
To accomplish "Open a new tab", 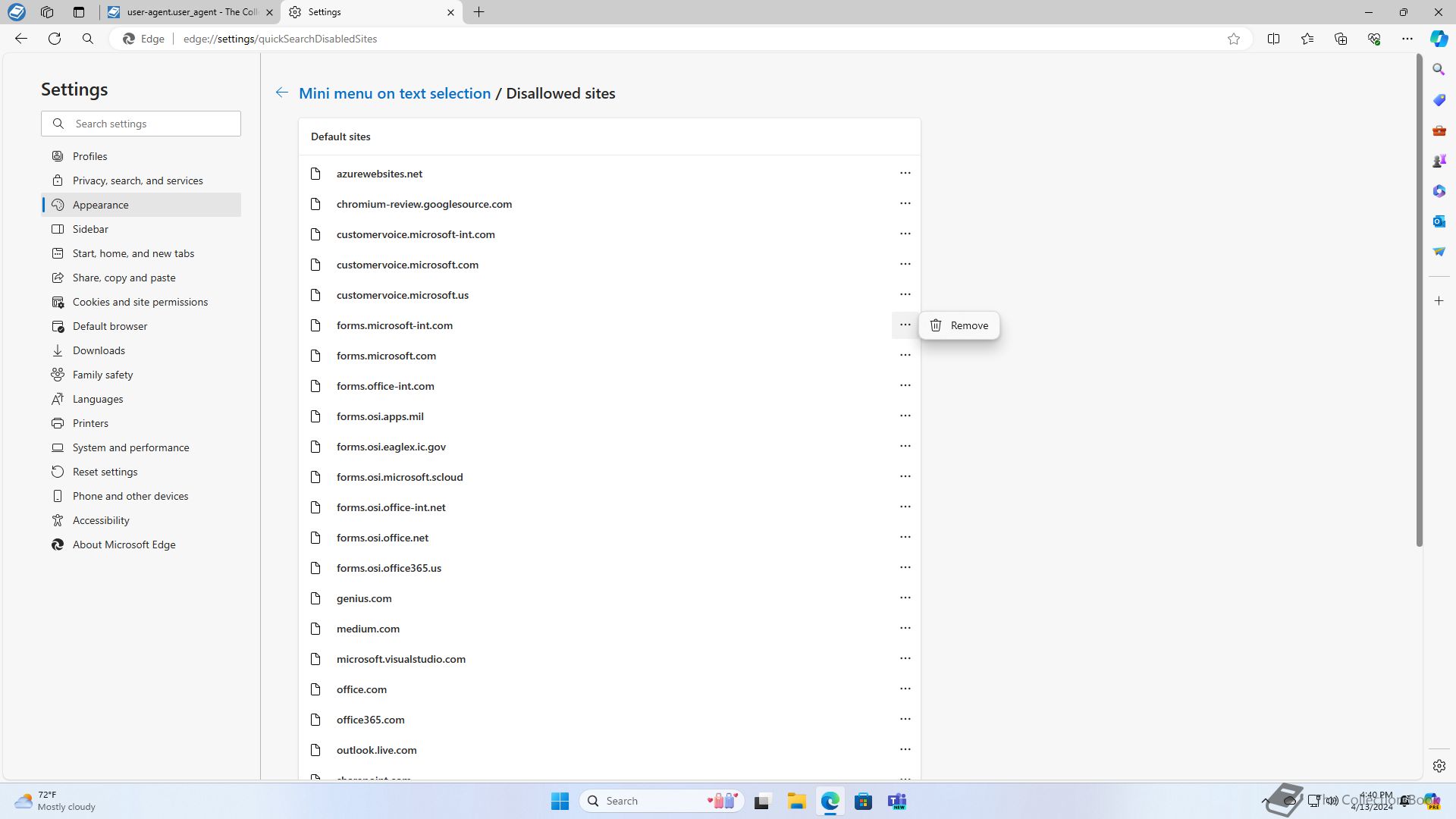I will [x=479, y=12].
